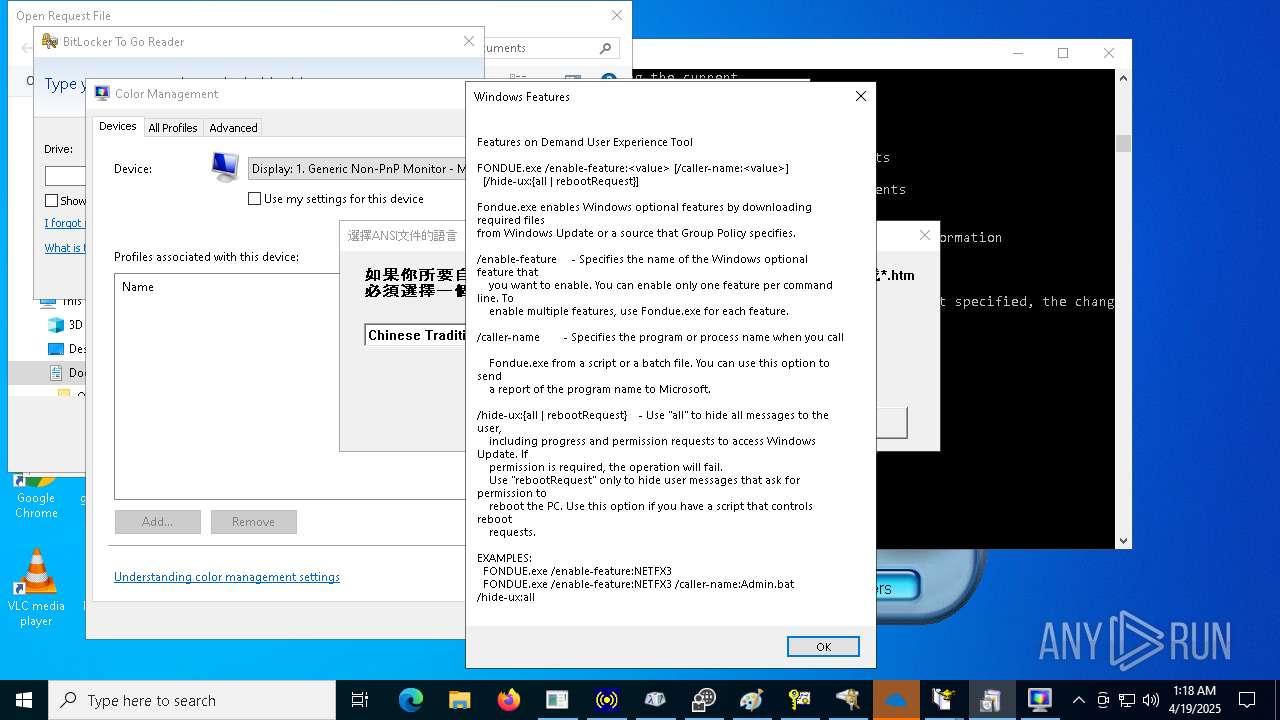Open the gold keys taskbar icon
The height and width of the screenshot is (720, 1280).
800,700
